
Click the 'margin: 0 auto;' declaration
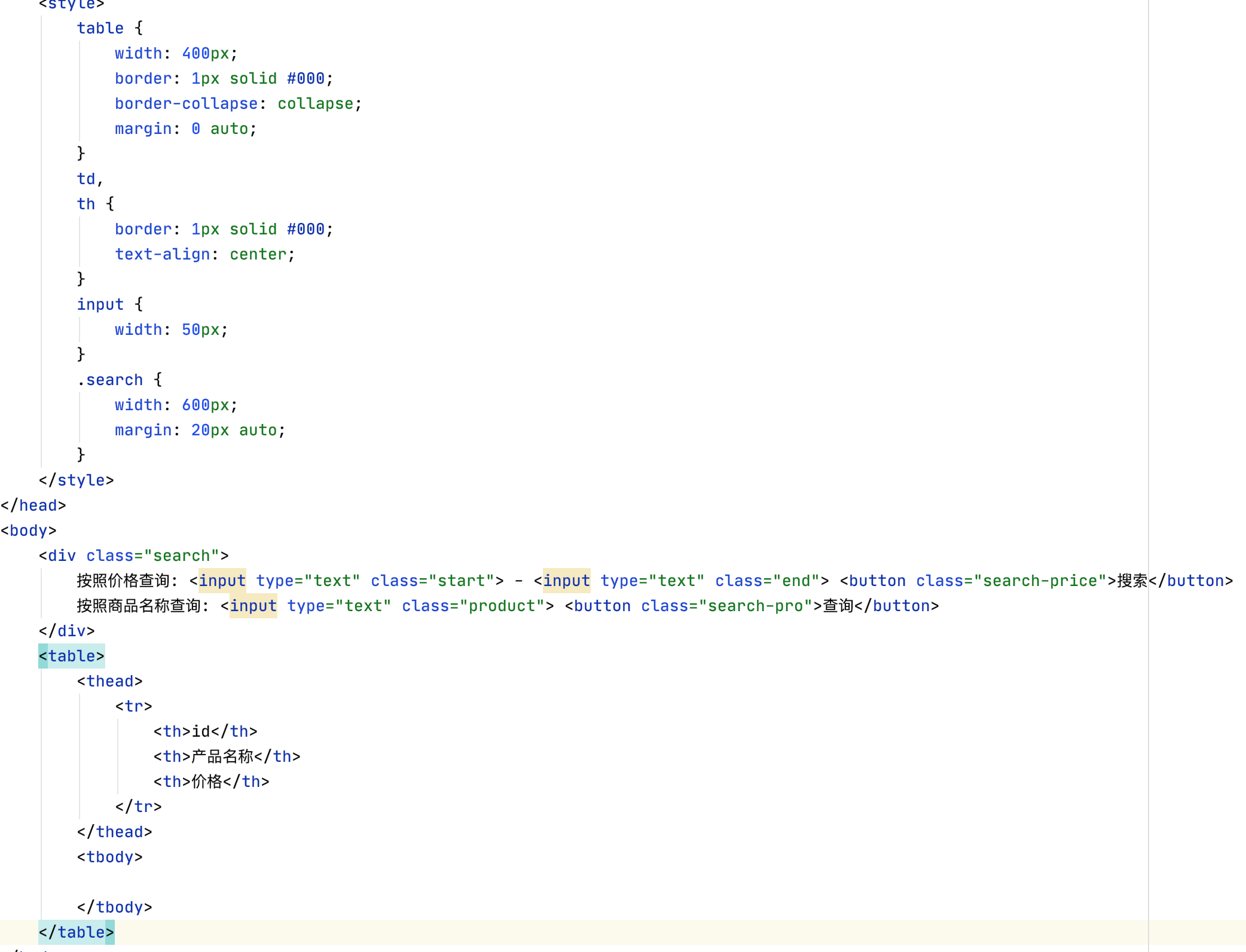pos(186,129)
